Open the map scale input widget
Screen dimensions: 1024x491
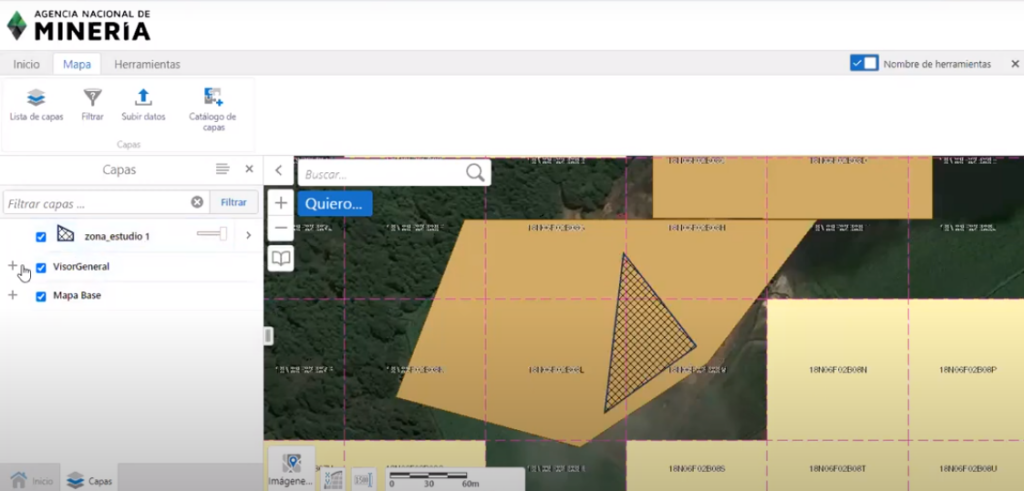pos(363,479)
